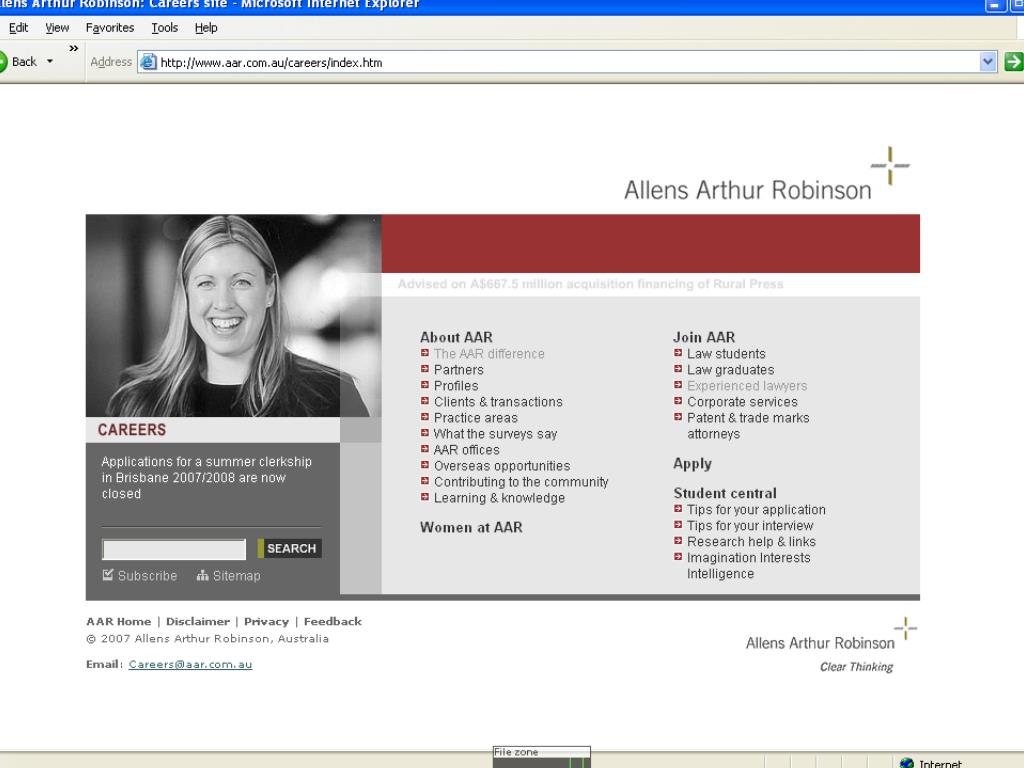Go to AAR Home footer link
Image resolution: width=1024 pixels, height=768 pixels.
coord(118,621)
